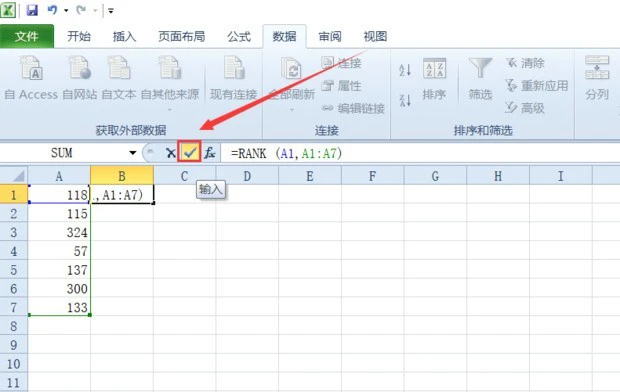Screen dimensions: 620x392
Task: Click cell containing 115
Action: pyautogui.click(x=59, y=213)
